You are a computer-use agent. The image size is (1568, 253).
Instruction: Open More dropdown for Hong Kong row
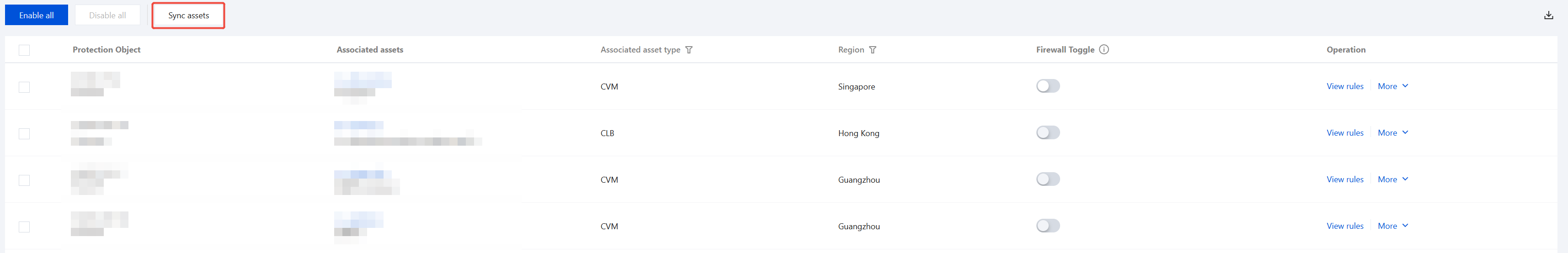pyautogui.click(x=1392, y=132)
